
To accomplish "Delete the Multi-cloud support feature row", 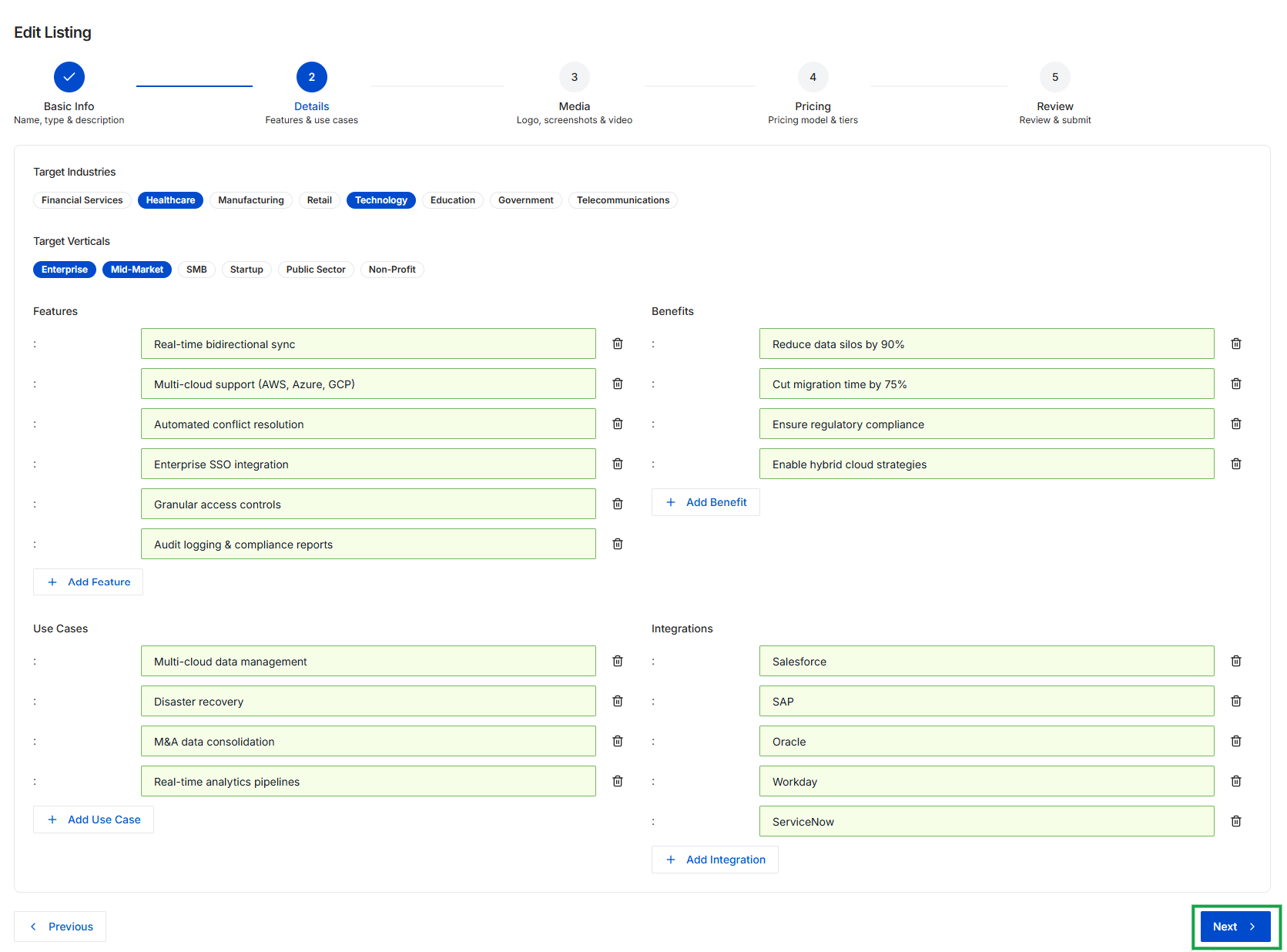I will pyautogui.click(x=618, y=384).
